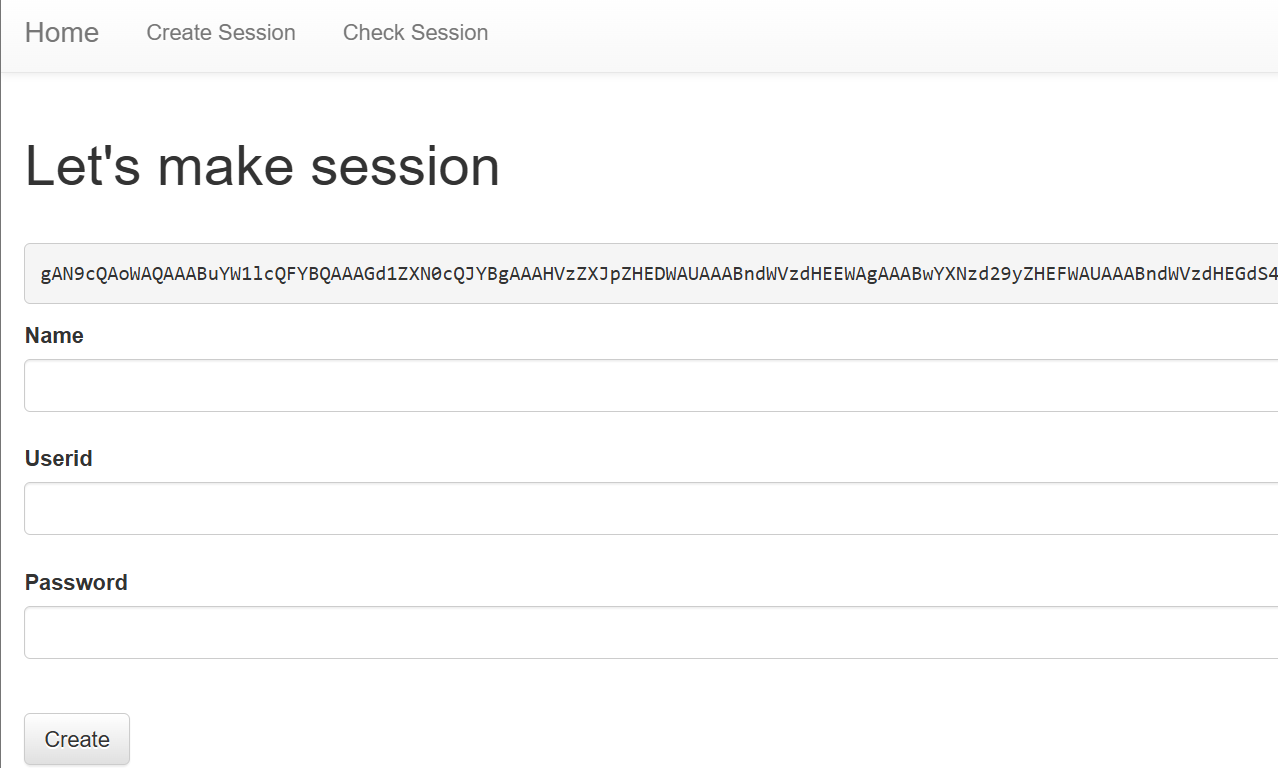Navigate to Create Session in navbar
This screenshot has width=1278, height=768.
(x=221, y=33)
